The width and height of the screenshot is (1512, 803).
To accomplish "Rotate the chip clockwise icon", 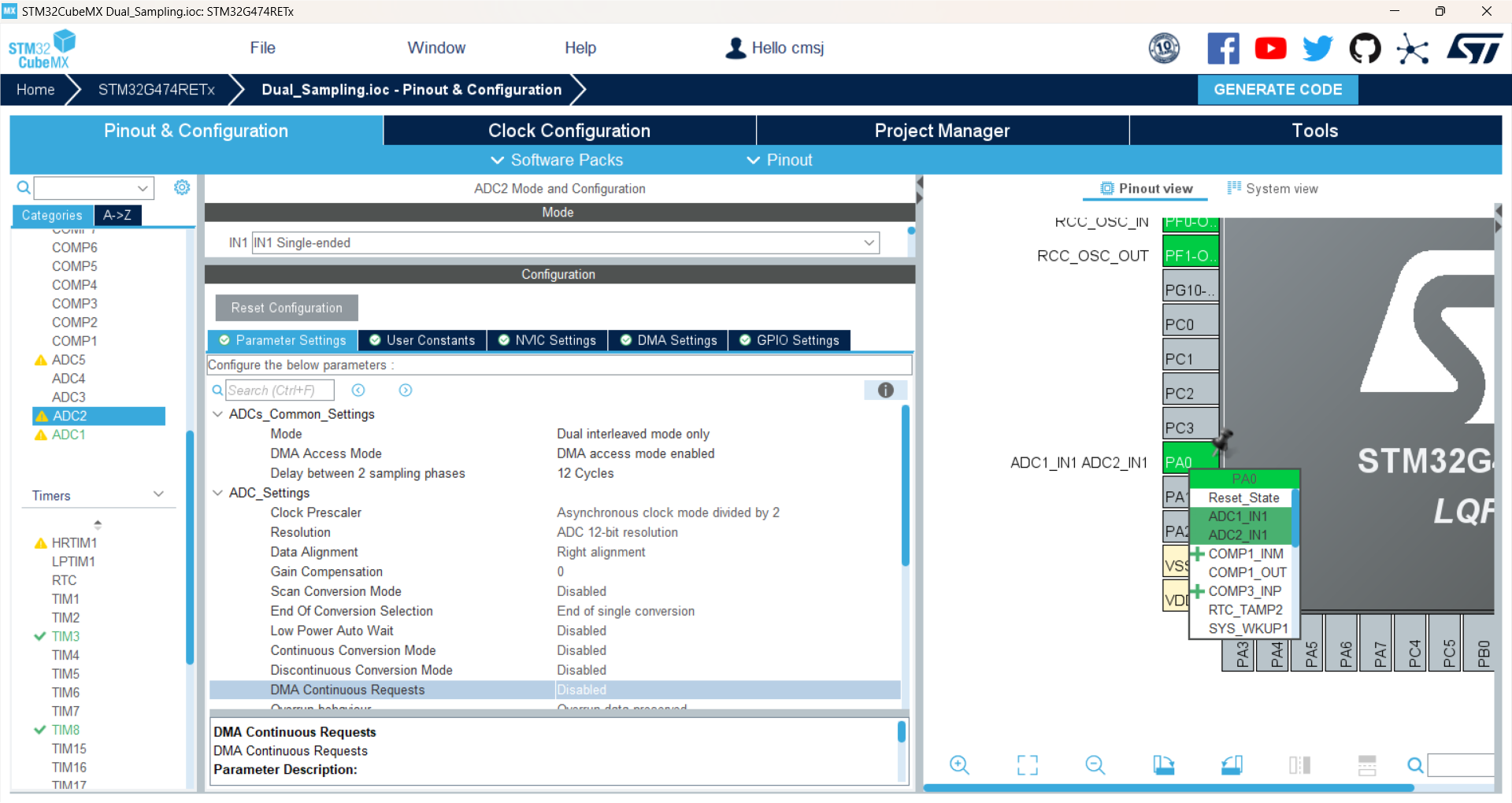I will pyautogui.click(x=1164, y=765).
